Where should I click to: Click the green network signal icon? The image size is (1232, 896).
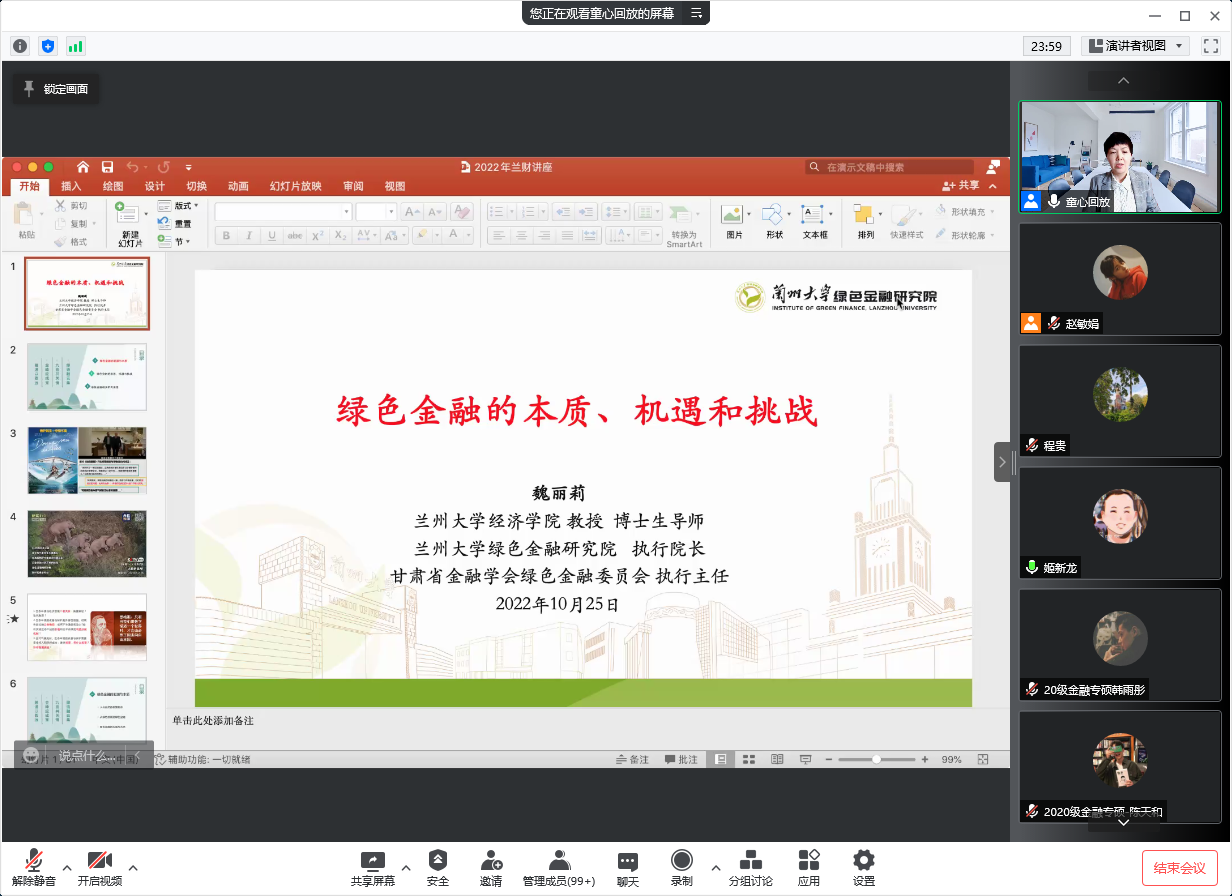(x=76, y=46)
